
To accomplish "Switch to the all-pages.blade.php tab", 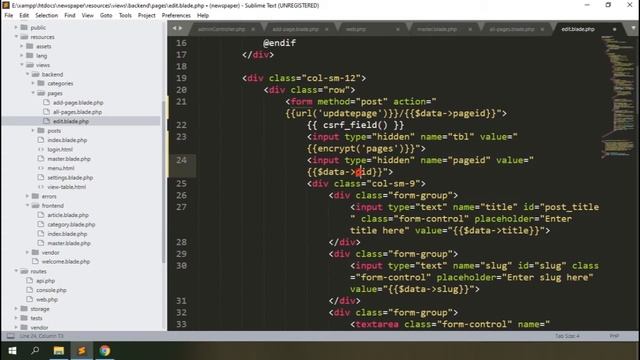I will [512, 29].
